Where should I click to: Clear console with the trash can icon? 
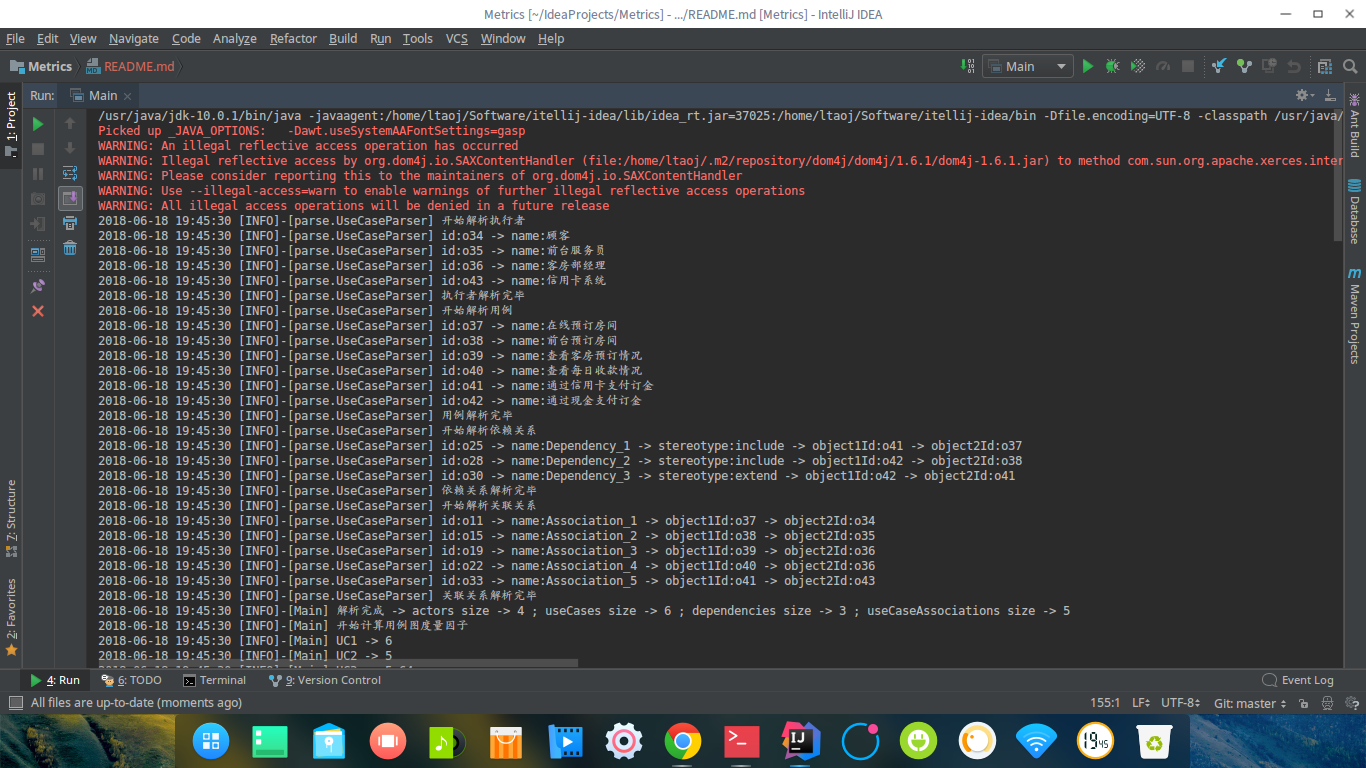pos(70,248)
